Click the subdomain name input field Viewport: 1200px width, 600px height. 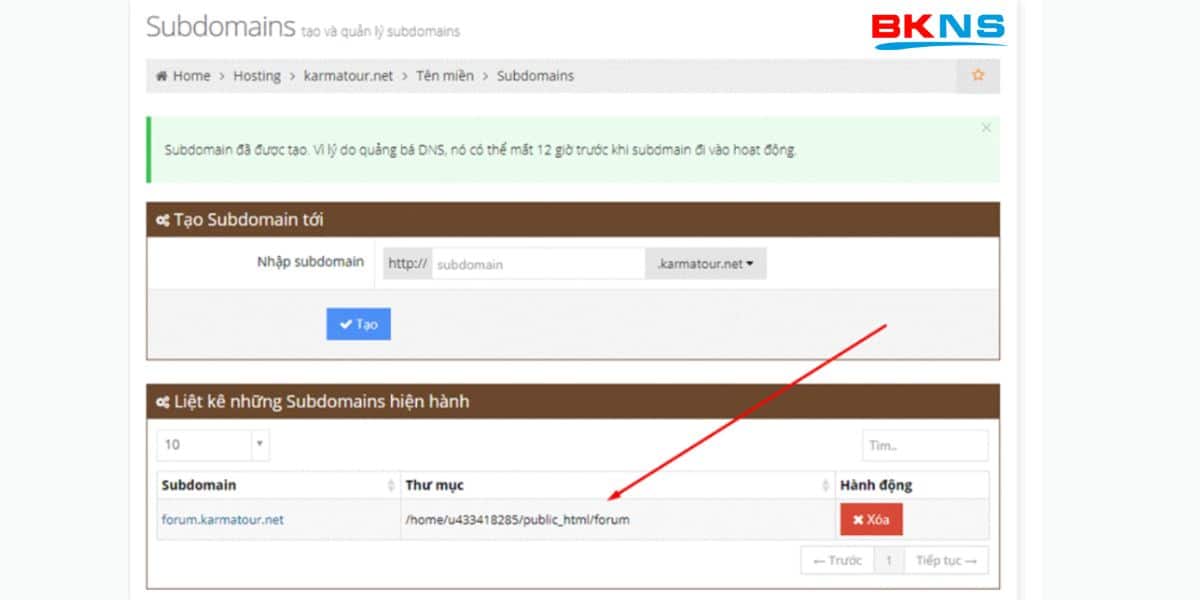537,263
